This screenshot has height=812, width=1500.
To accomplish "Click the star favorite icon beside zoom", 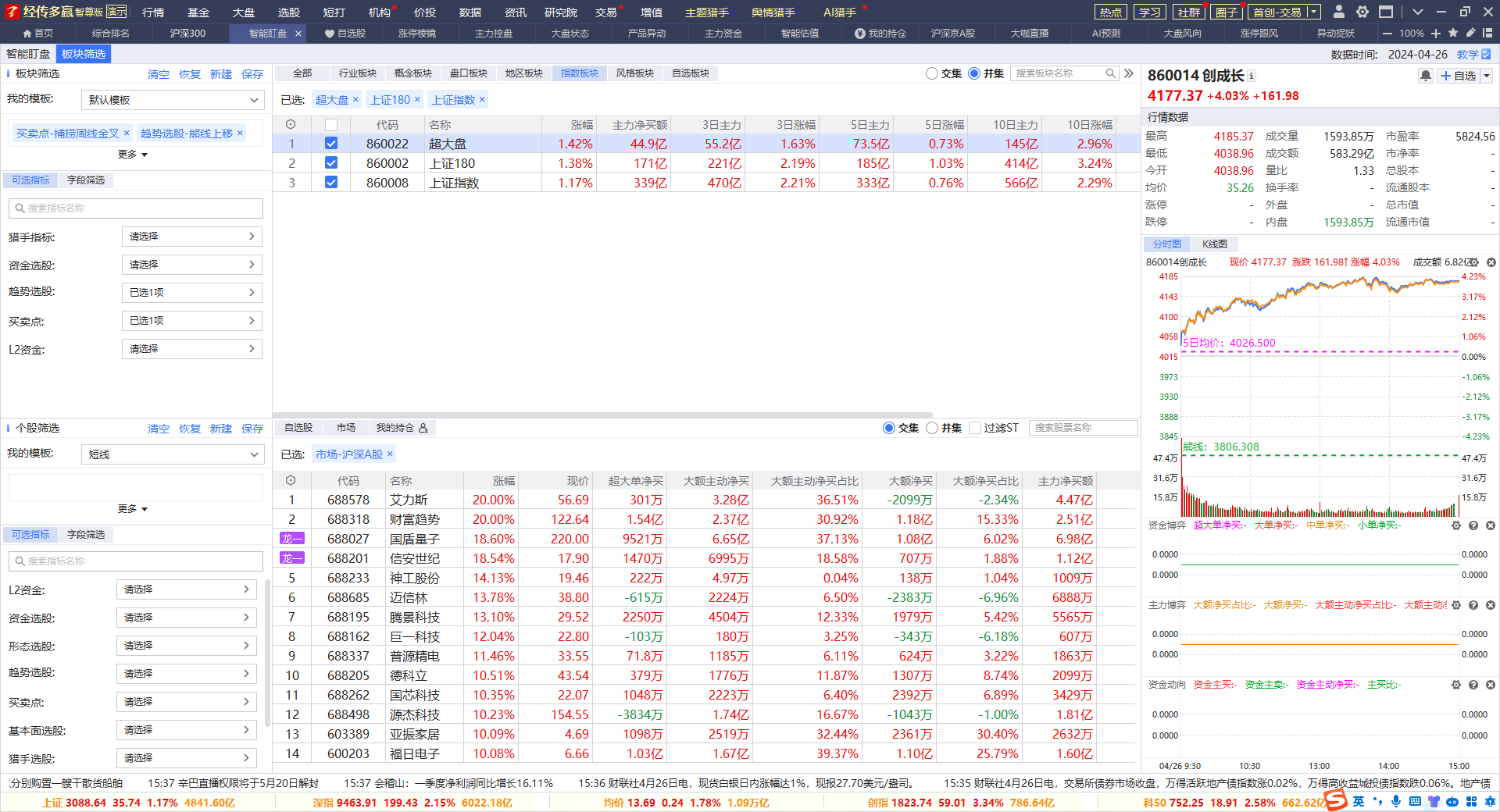I will [1453, 33].
